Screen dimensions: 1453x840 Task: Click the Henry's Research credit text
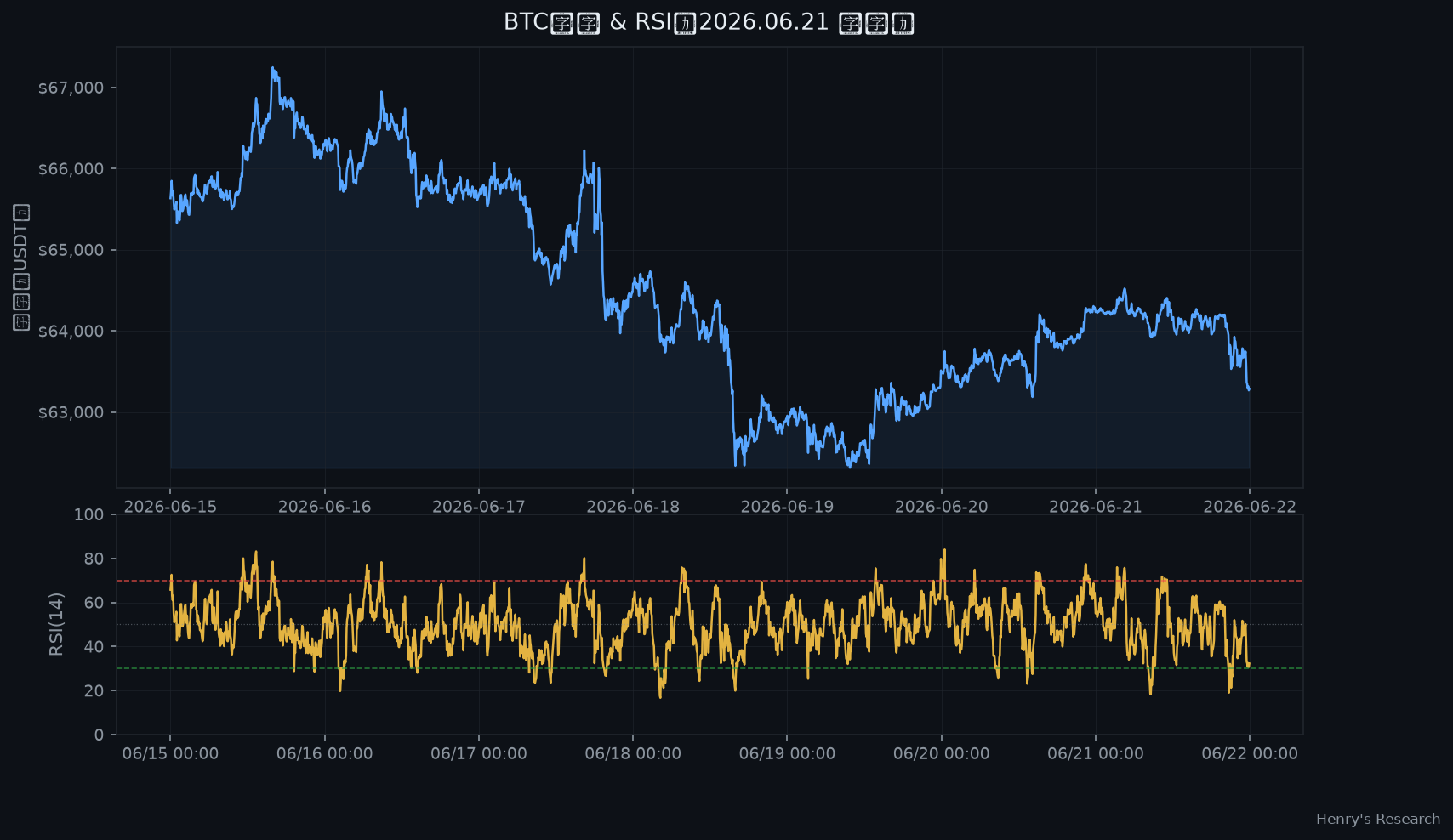pyautogui.click(x=1378, y=819)
